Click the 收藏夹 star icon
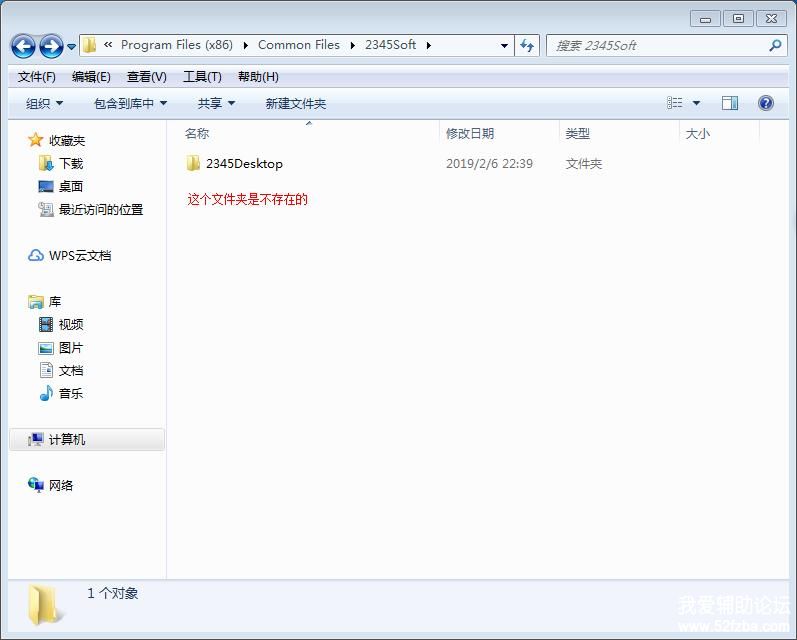The width and height of the screenshot is (797, 640). 36,140
